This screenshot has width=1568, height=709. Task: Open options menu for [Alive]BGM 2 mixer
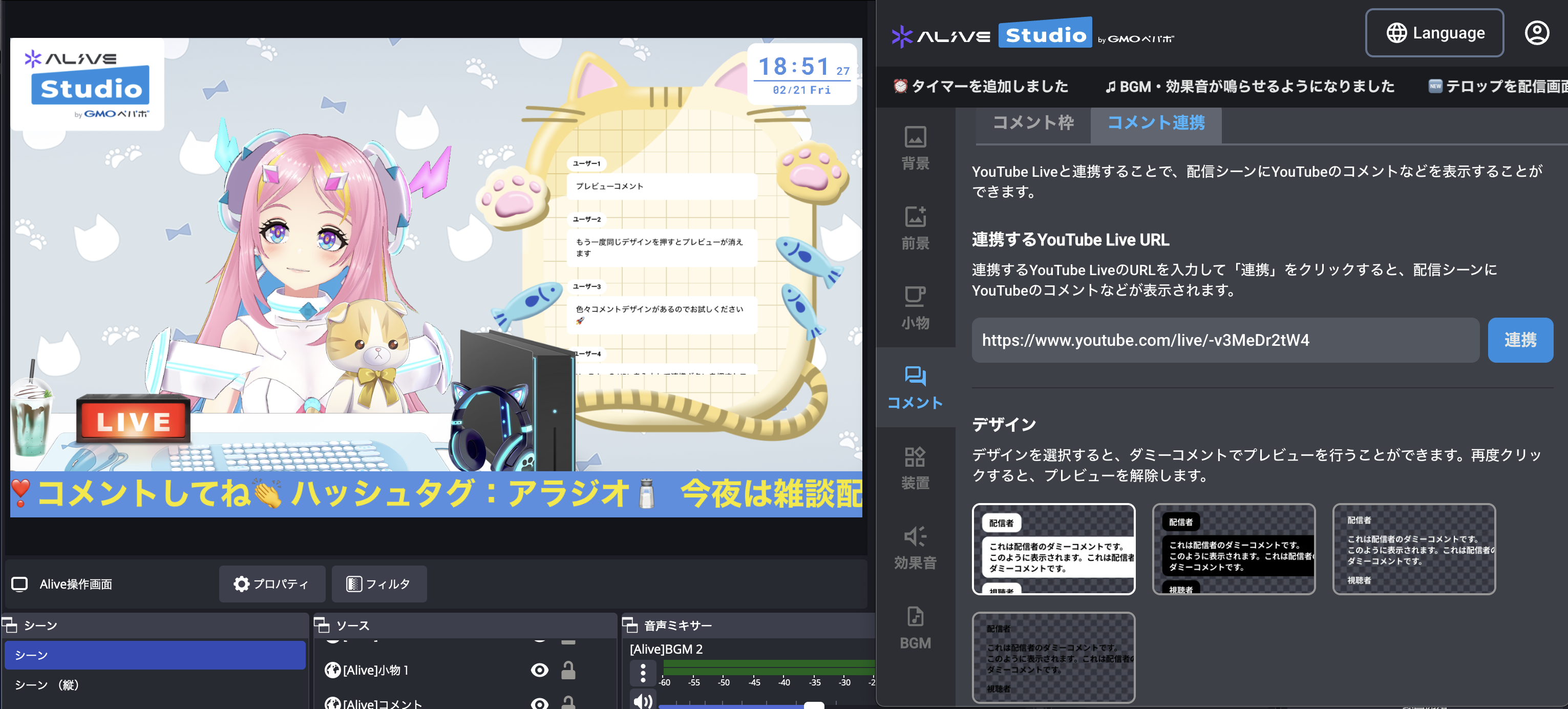pos(643,673)
